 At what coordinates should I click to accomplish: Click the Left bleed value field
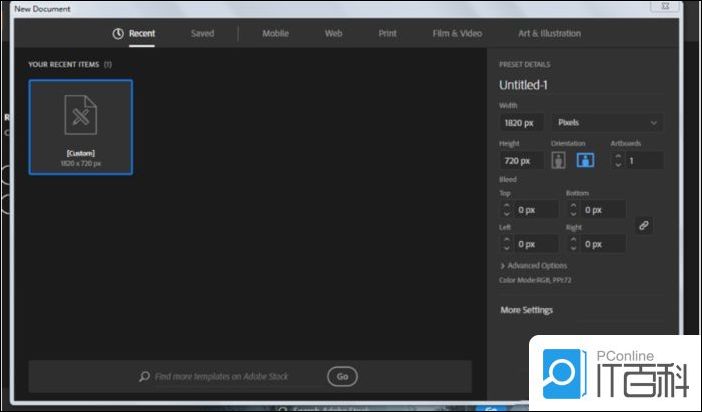tap(536, 244)
